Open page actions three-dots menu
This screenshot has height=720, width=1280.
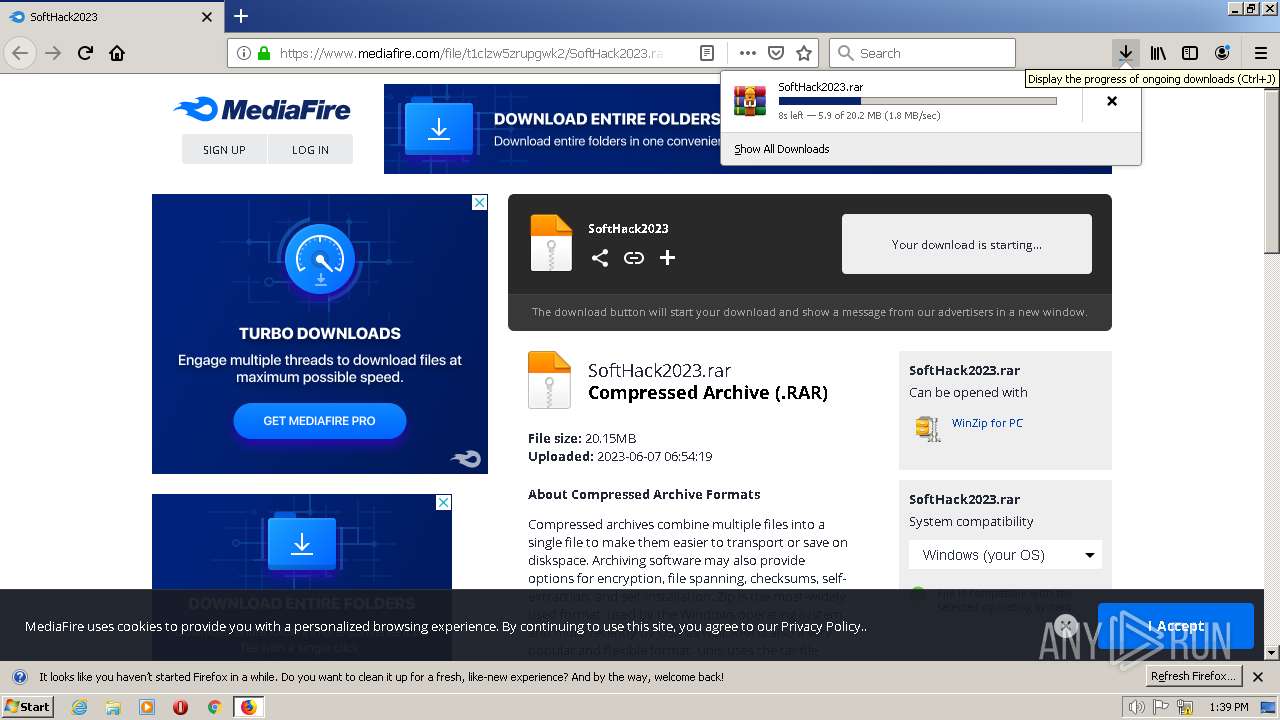click(748, 53)
